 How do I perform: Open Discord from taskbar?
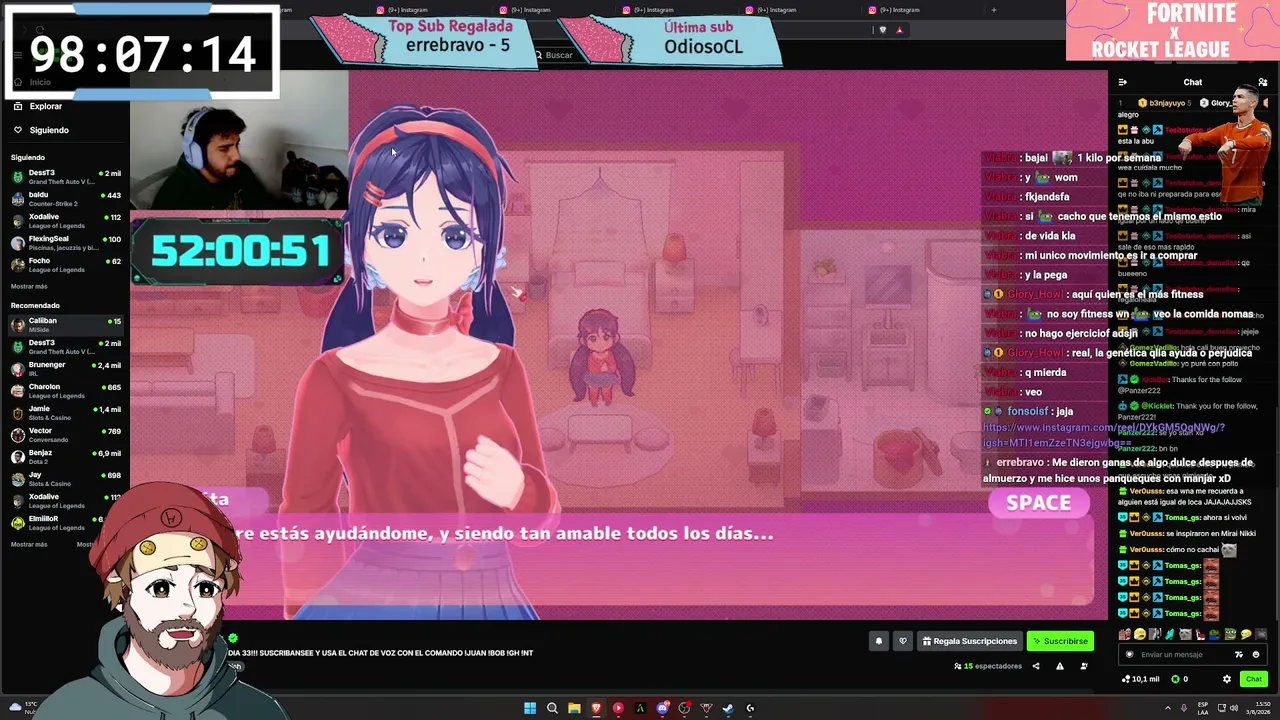tap(662, 708)
